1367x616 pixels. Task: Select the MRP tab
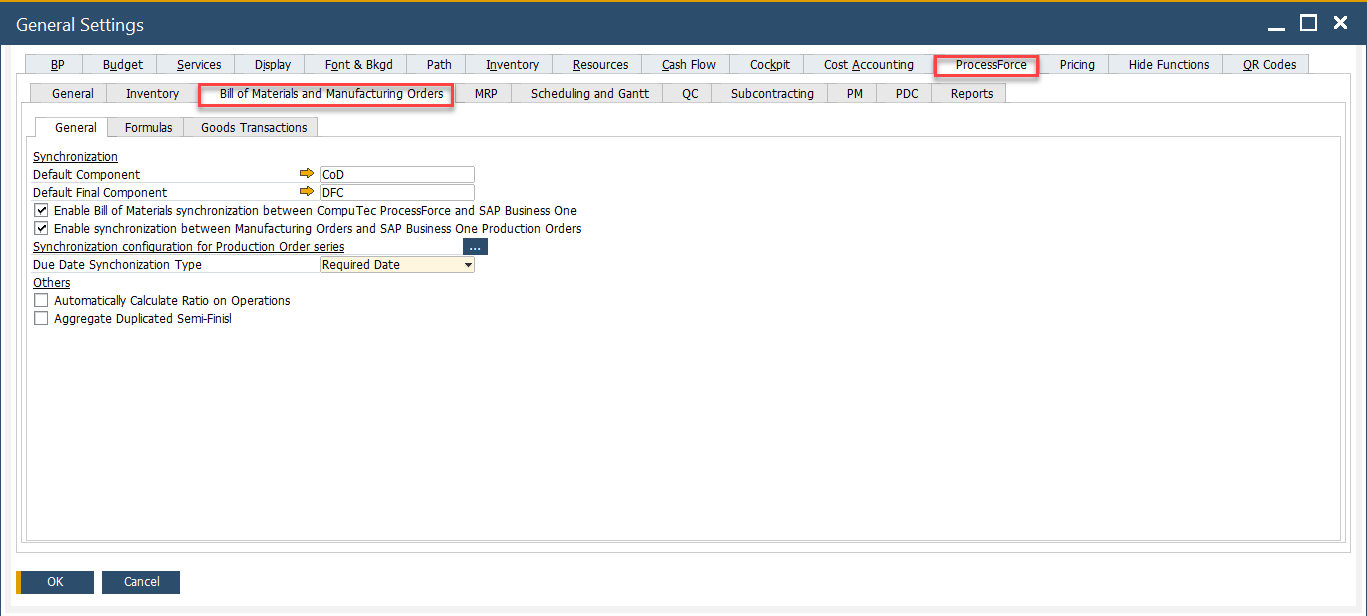tap(486, 93)
